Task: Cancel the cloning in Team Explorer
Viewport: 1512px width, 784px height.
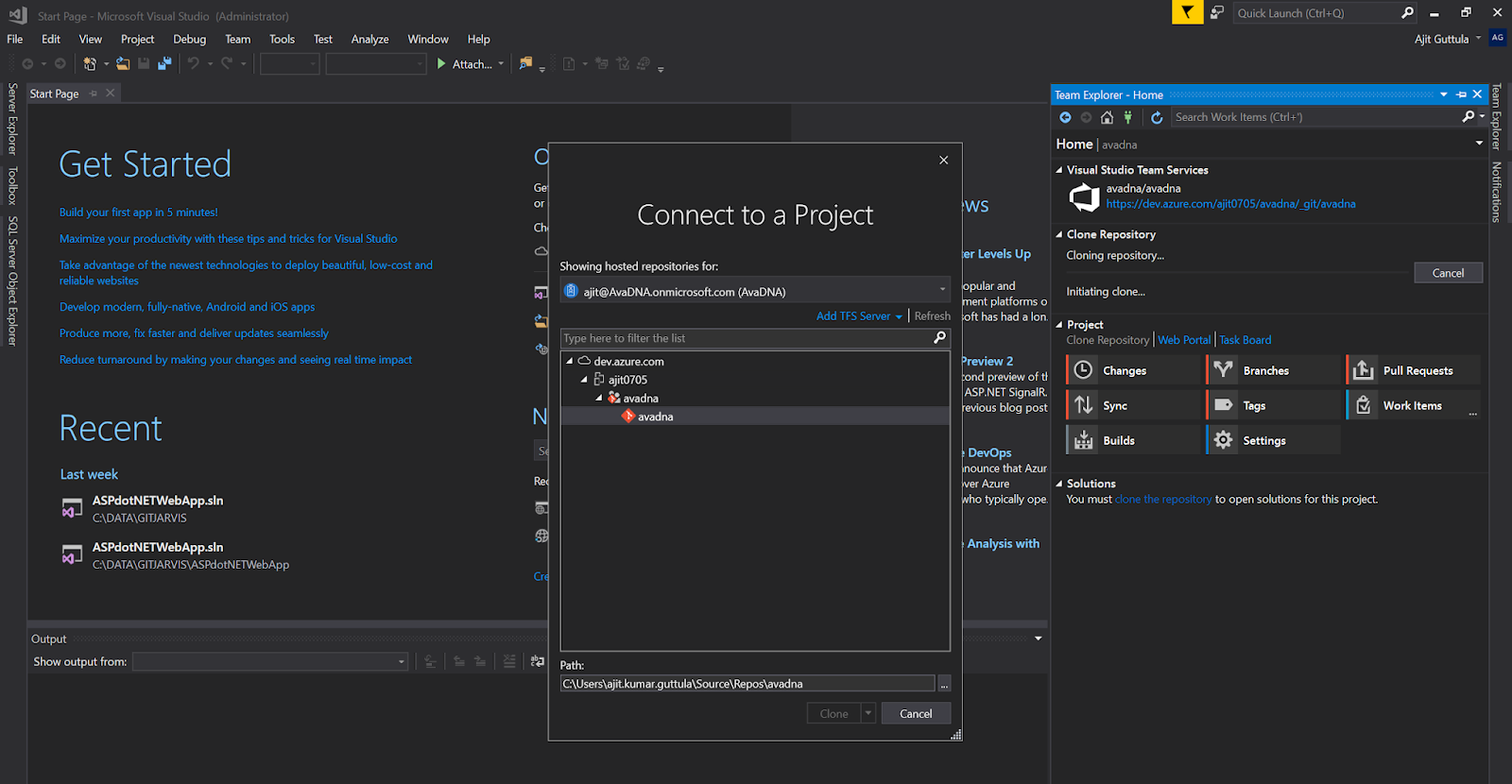Action: (x=1448, y=273)
